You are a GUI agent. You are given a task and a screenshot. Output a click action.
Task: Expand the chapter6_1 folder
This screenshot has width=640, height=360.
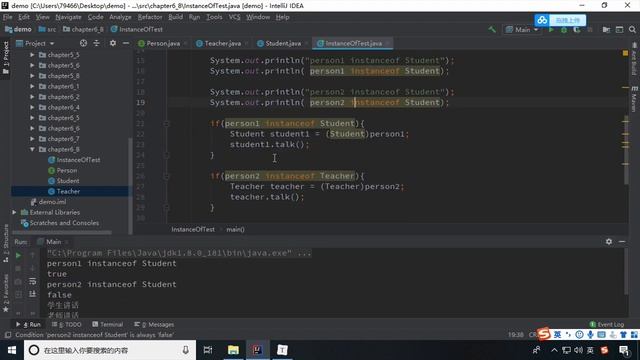pyautogui.click(x=32, y=86)
